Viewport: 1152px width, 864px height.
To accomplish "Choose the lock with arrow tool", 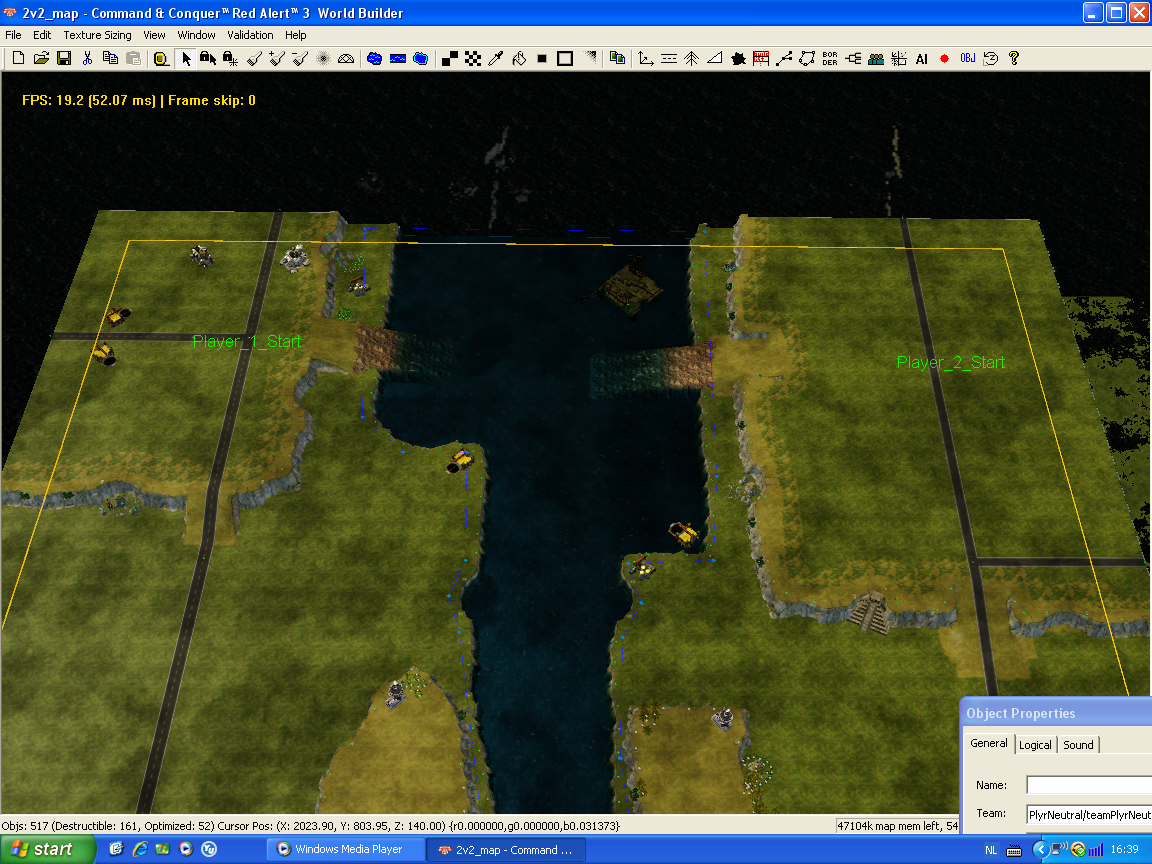I will point(208,58).
